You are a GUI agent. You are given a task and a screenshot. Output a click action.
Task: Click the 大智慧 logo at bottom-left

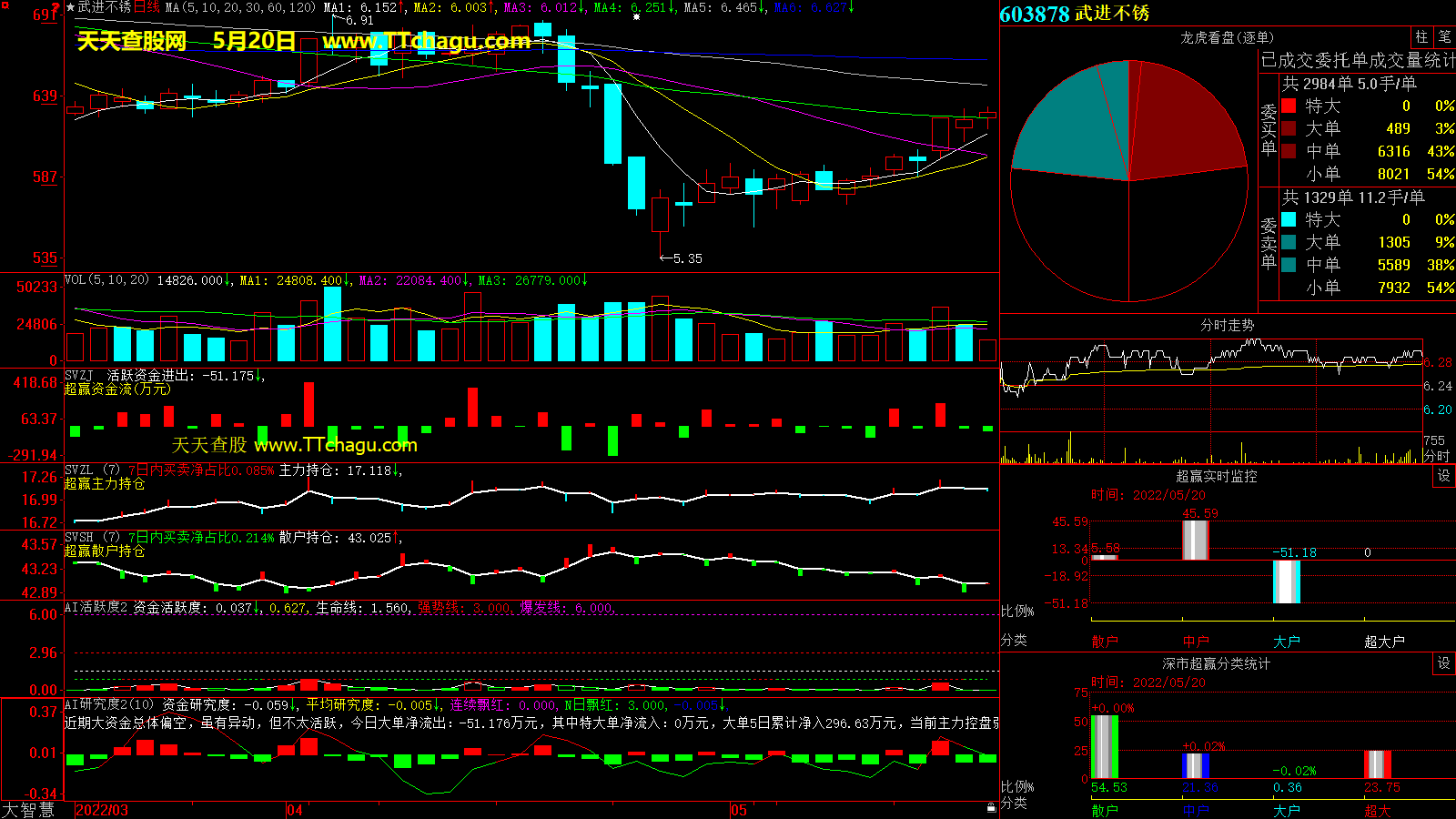pos(28,810)
